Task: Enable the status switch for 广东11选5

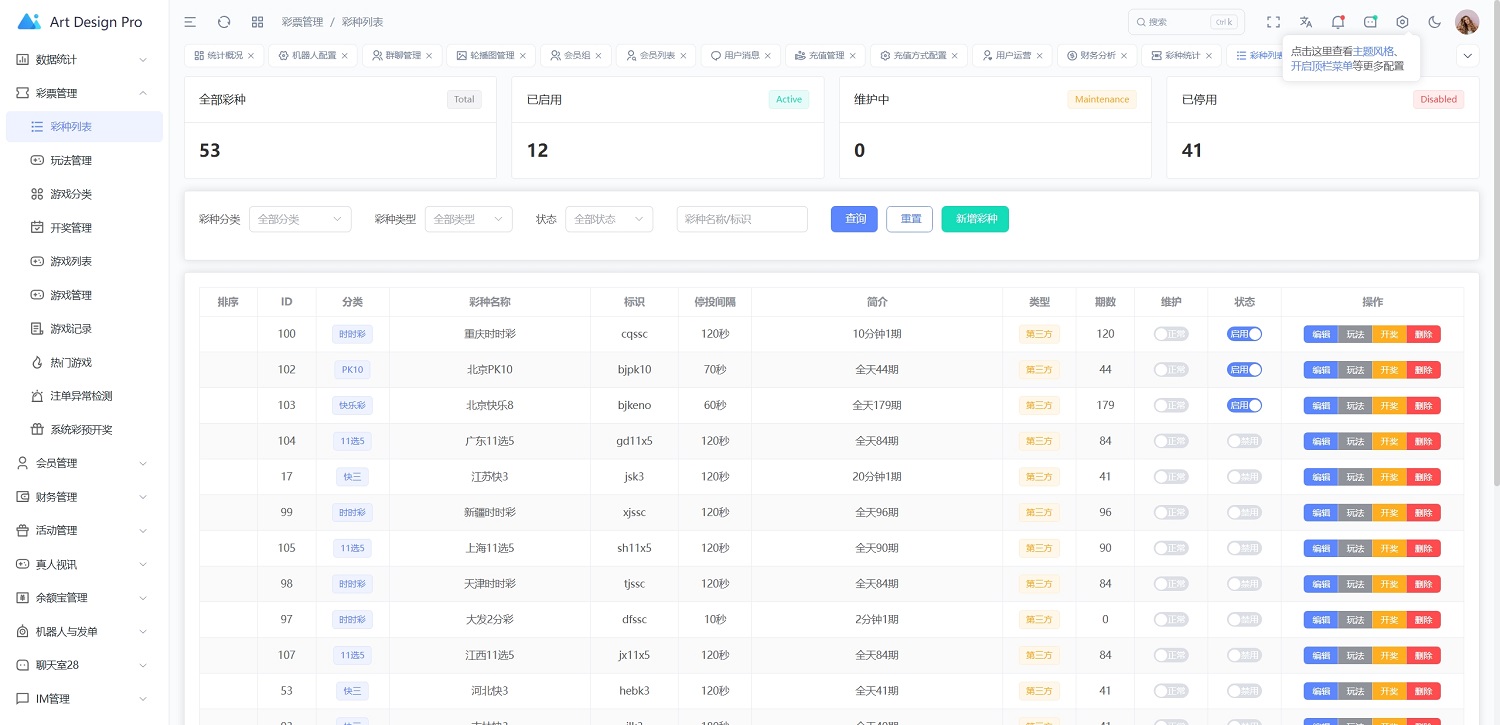Action: point(1244,441)
